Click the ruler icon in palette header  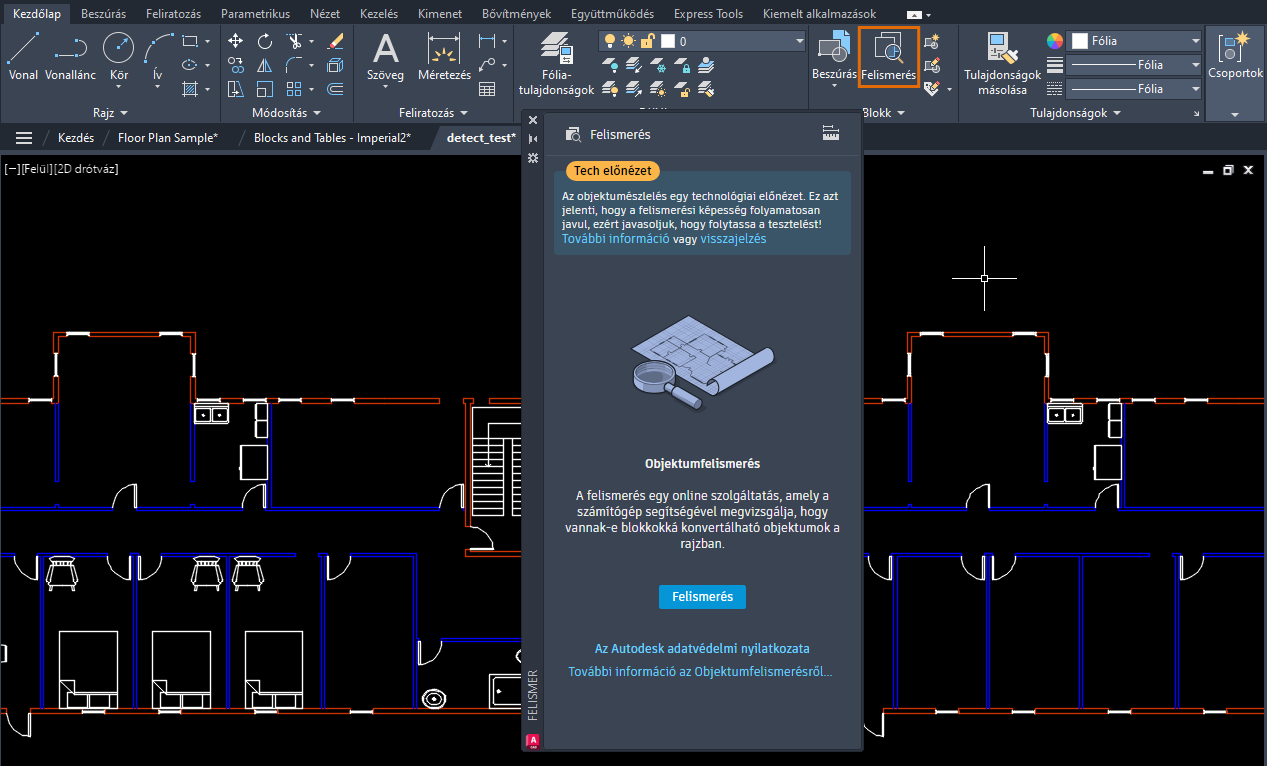pos(829,134)
